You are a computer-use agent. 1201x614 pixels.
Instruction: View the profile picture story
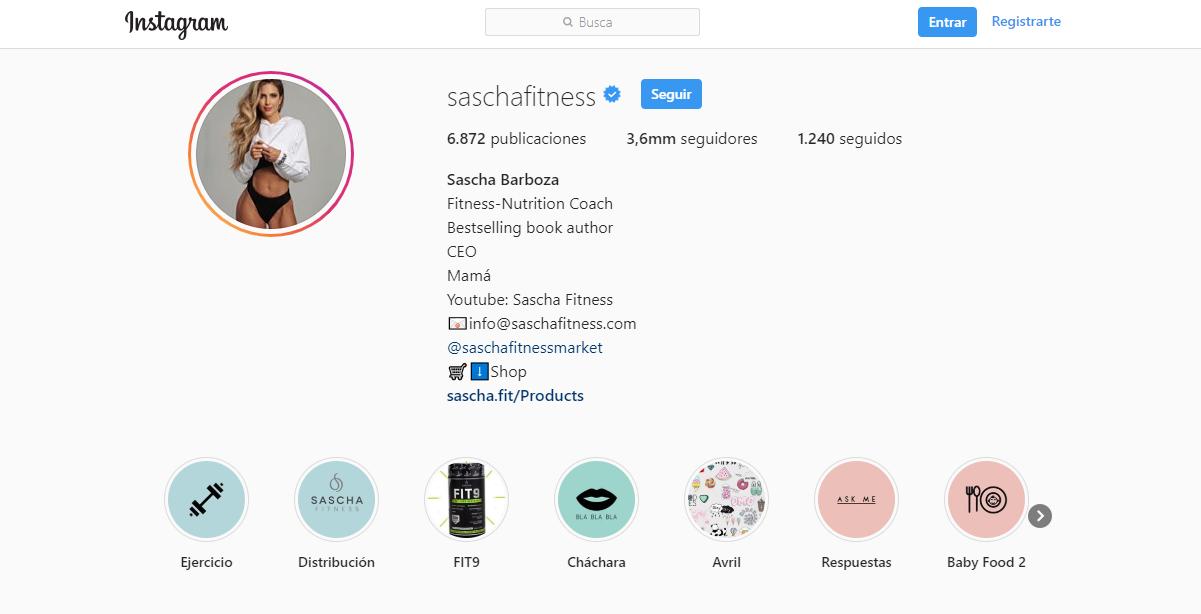coord(271,153)
